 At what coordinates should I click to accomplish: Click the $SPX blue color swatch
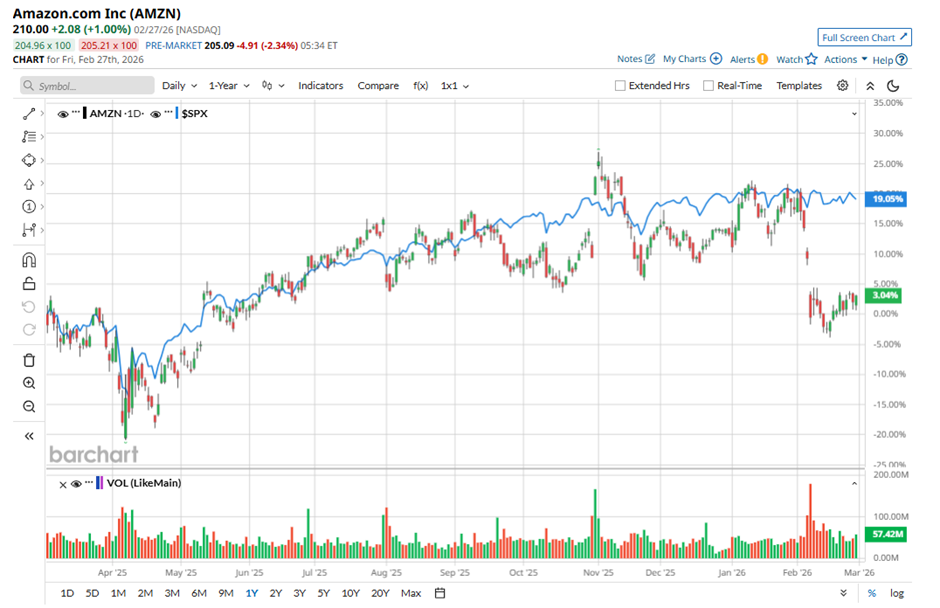177,113
